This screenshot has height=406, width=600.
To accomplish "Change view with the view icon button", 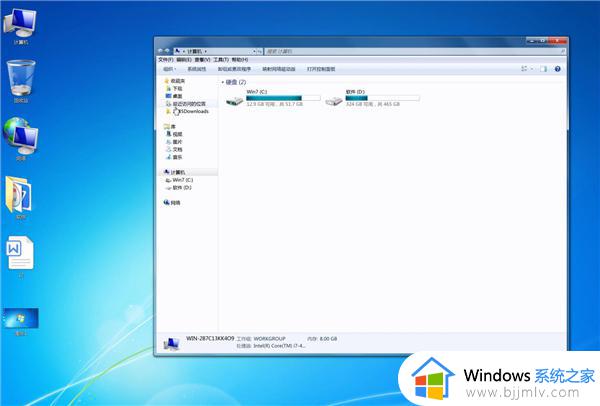I will (524, 69).
